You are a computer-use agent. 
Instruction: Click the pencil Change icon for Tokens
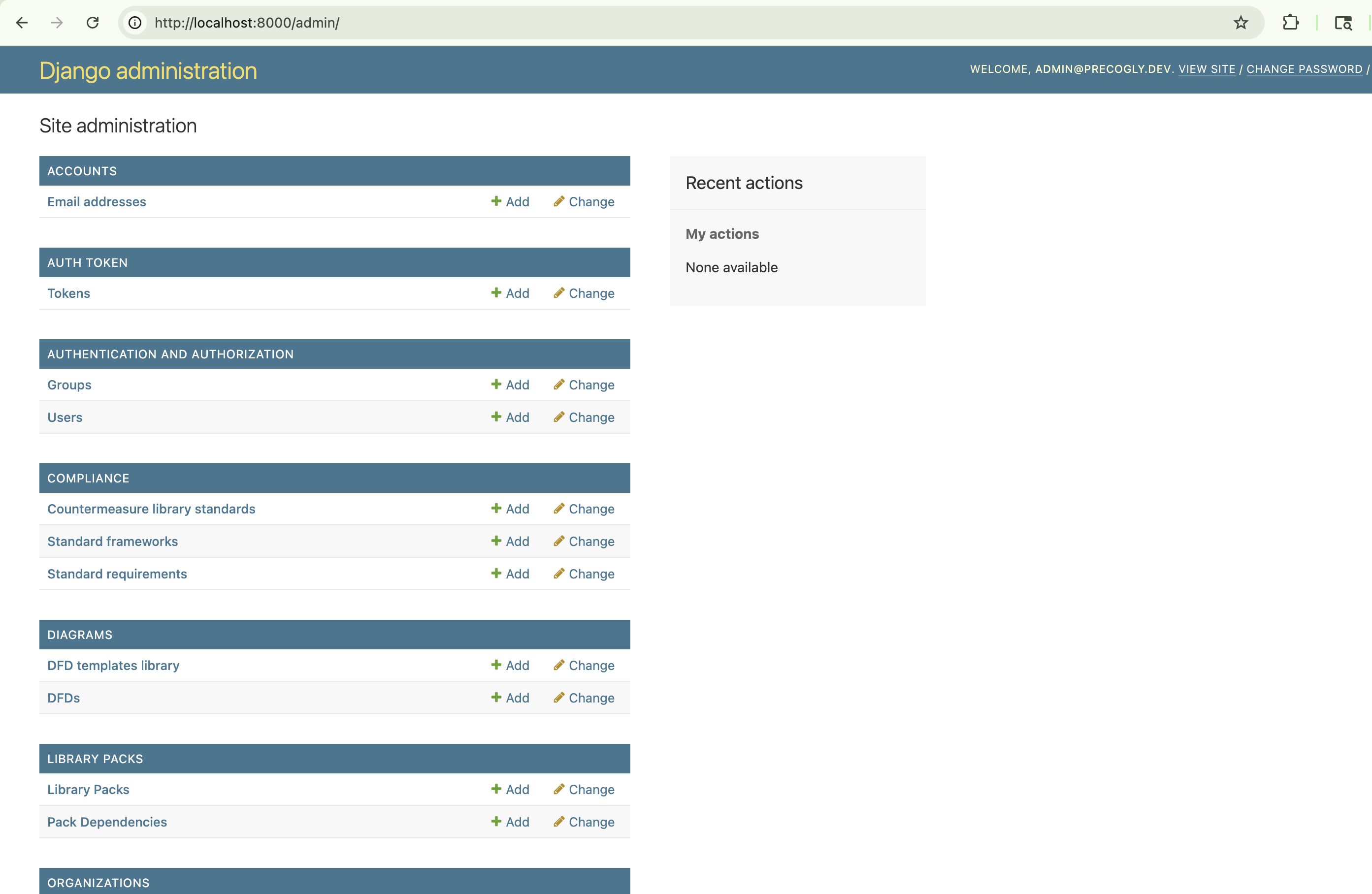(558, 293)
